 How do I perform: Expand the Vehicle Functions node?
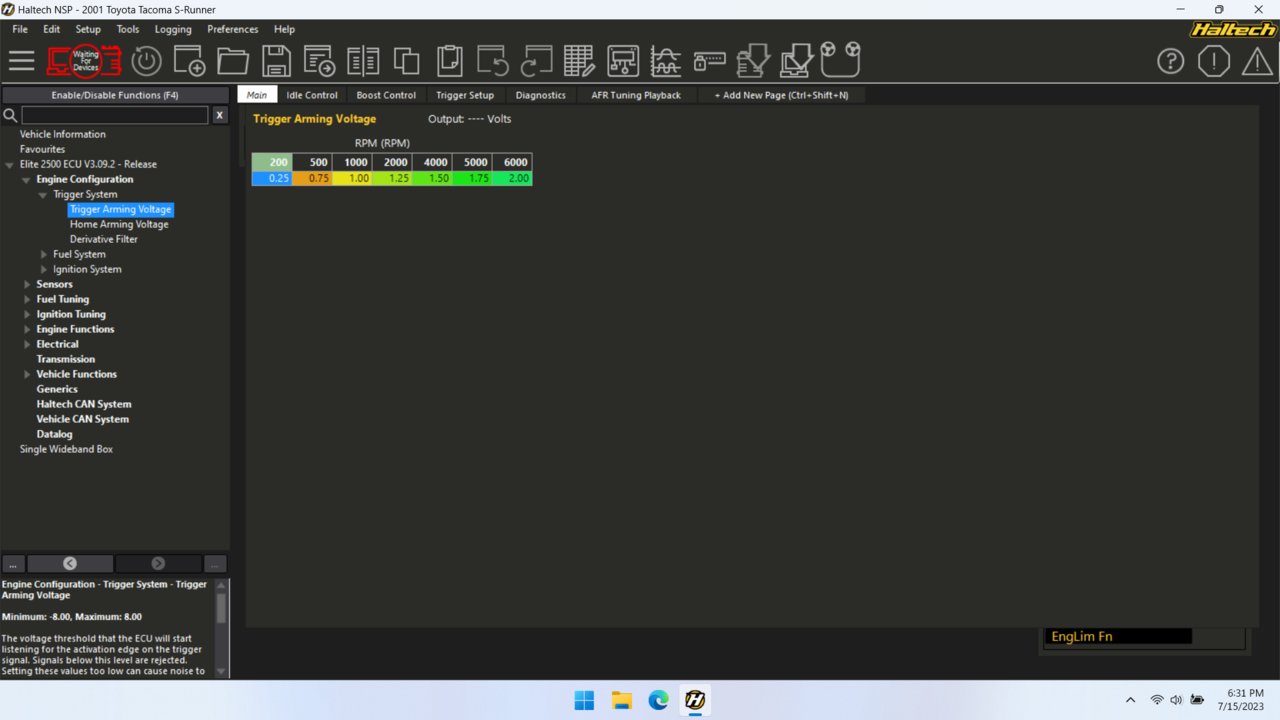[26, 374]
